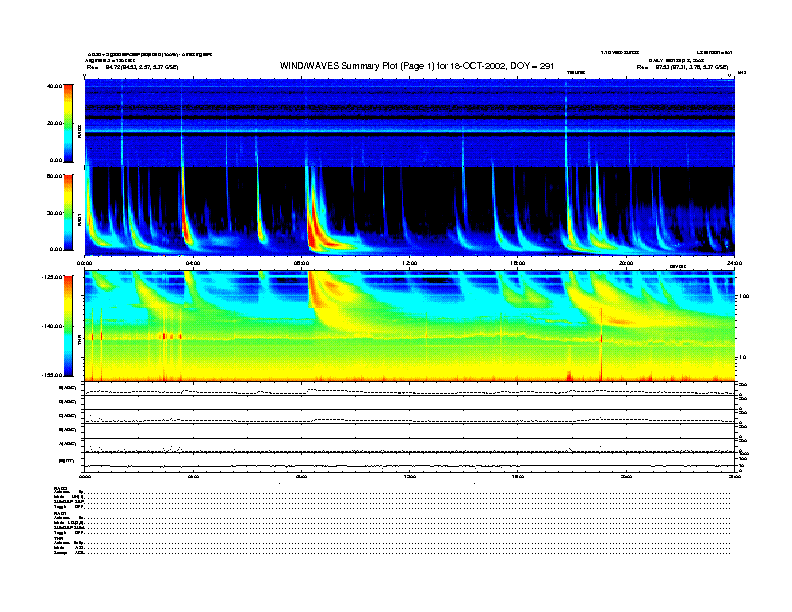Click the RAD2 color scale bar
This screenshot has height=612, width=792.
tap(69, 123)
